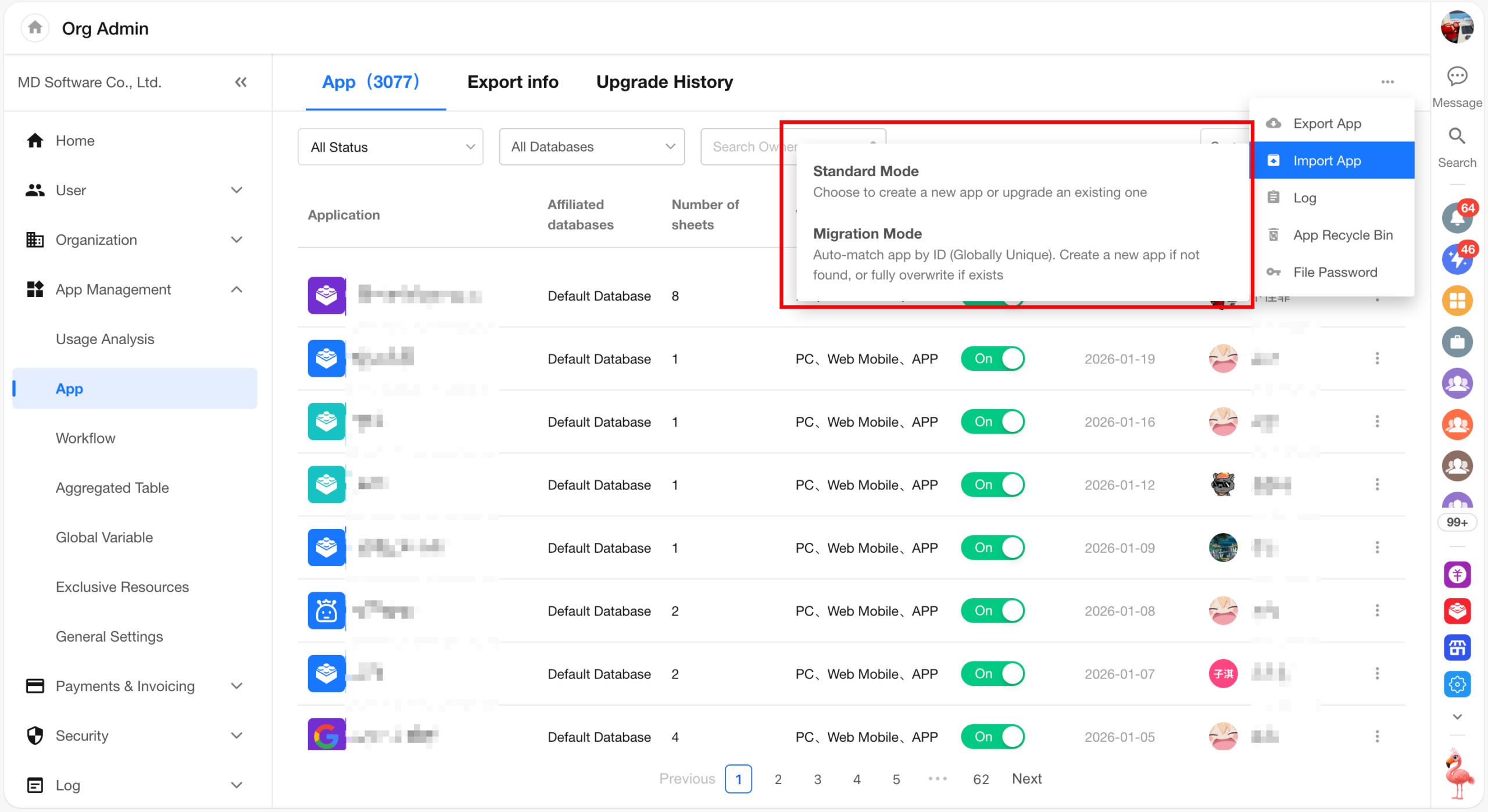Open the notification bell with 64 badge
Image resolution: width=1488 pixels, height=812 pixels.
[1456, 217]
